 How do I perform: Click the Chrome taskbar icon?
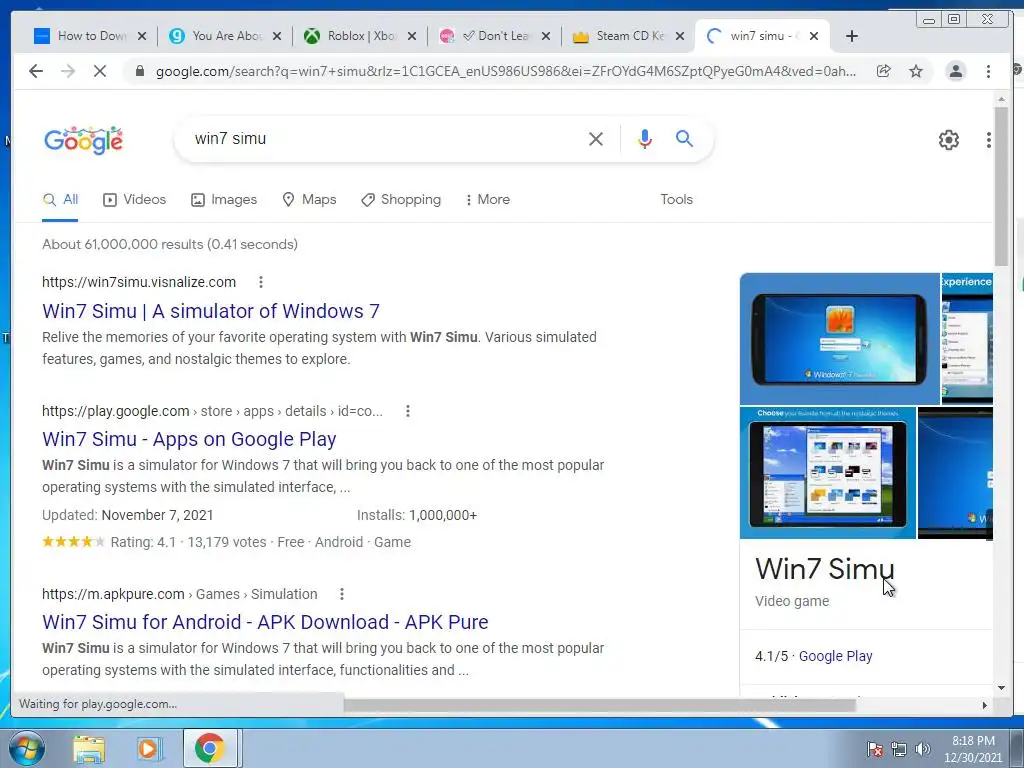[209, 748]
